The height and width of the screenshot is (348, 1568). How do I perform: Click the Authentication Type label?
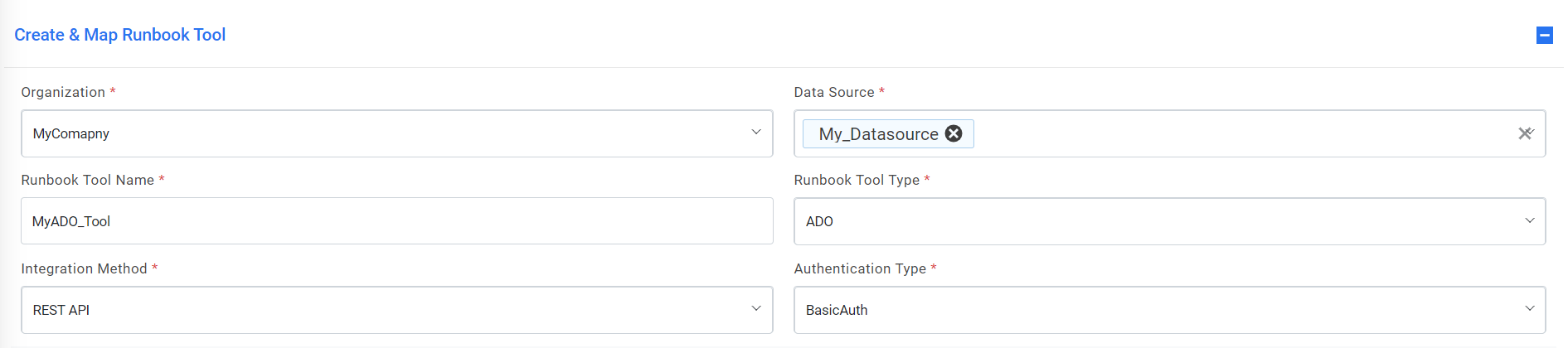coord(860,268)
